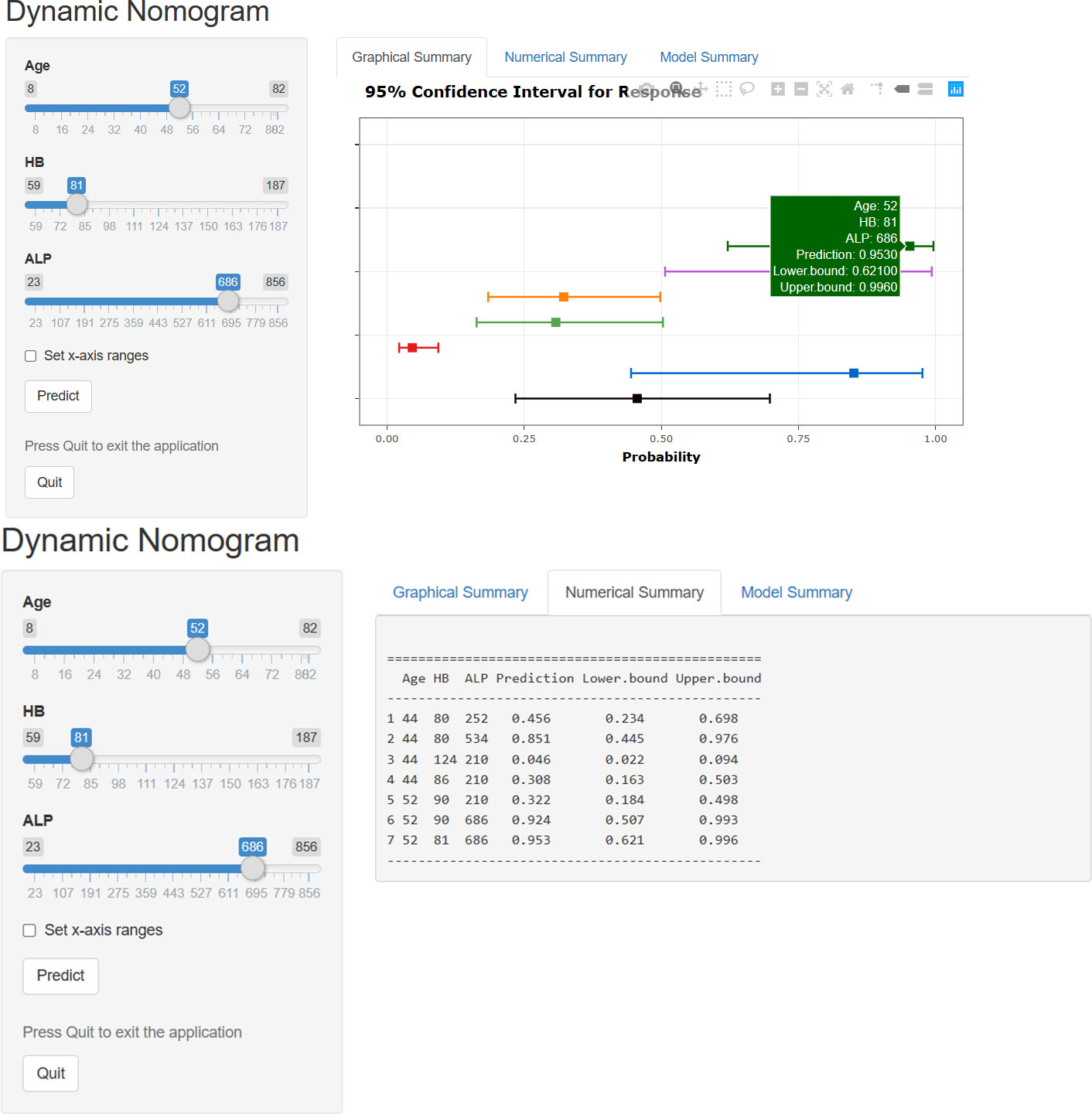
Task: Click the light green prediction square marker
Action: point(556,322)
